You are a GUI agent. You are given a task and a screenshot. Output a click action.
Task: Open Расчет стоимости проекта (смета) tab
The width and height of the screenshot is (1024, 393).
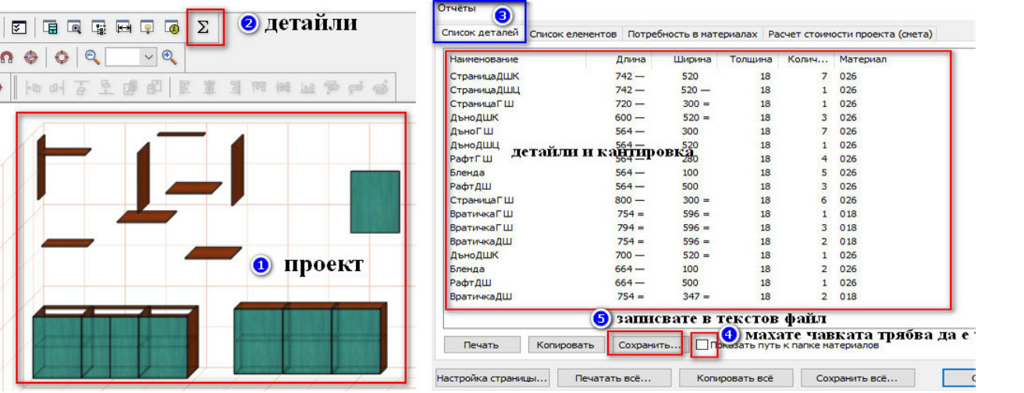850,33
